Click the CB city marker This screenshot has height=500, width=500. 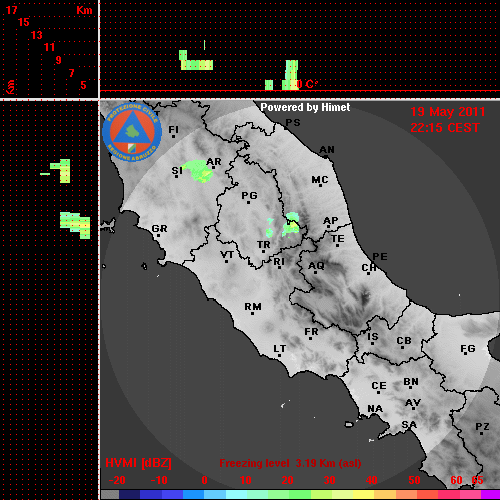coord(402,347)
